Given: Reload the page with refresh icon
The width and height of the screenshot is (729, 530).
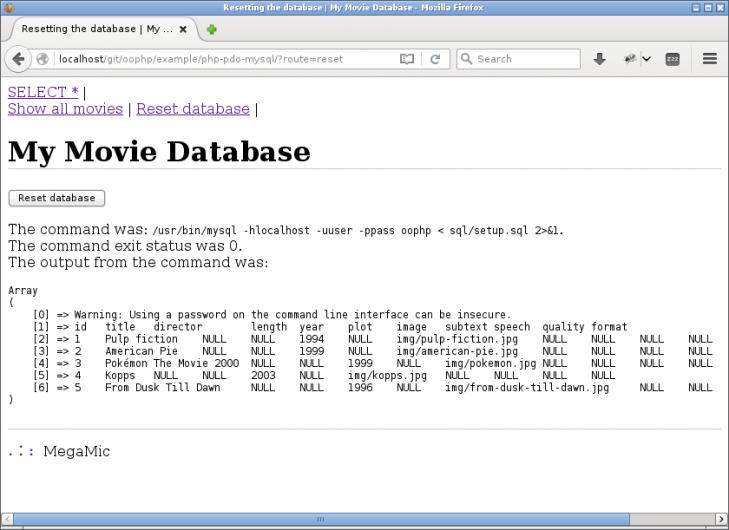Looking at the screenshot, I should pyautogui.click(x=435, y=59).
